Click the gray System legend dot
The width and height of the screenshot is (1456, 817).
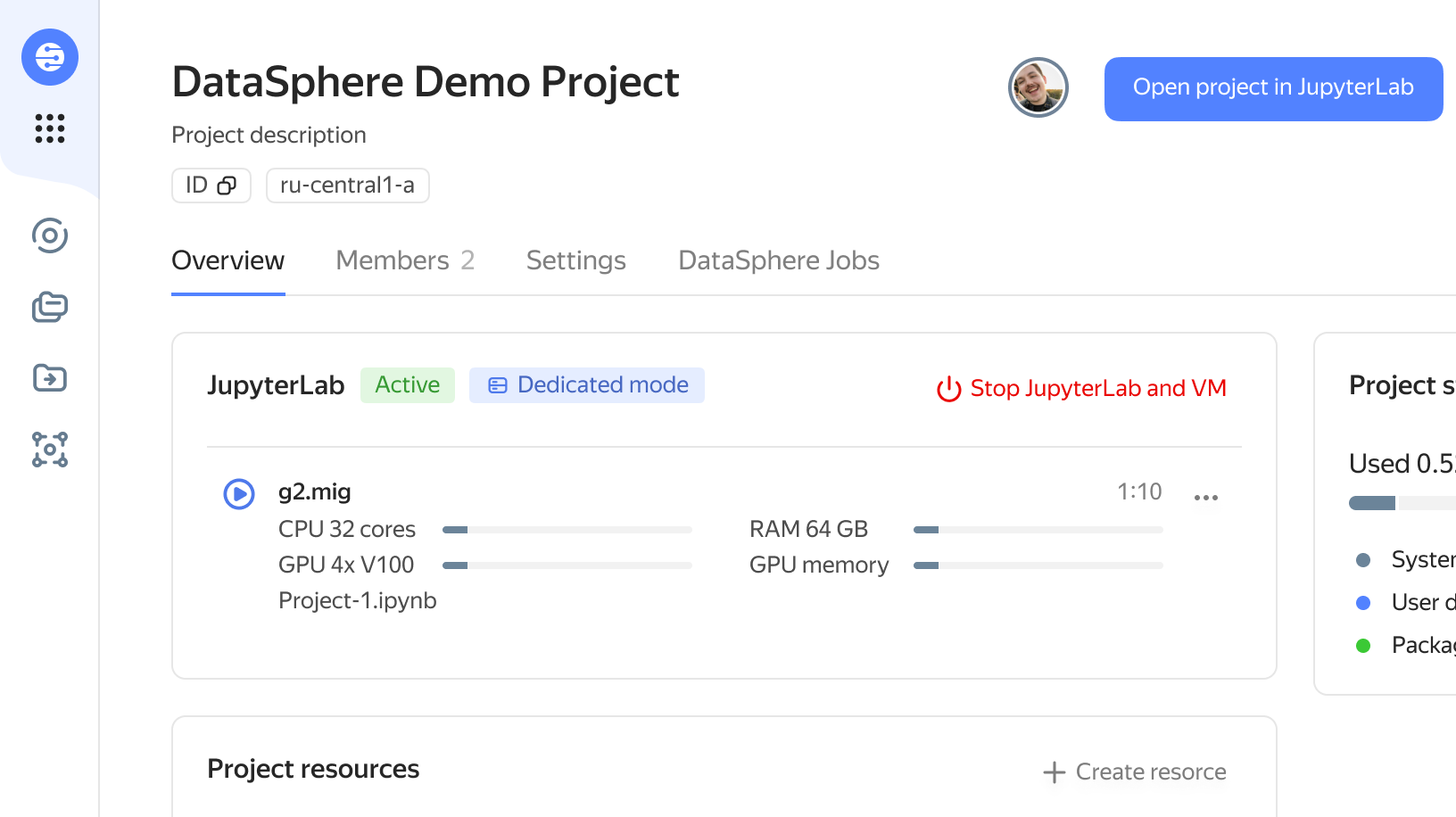(x=1363, y=560)
